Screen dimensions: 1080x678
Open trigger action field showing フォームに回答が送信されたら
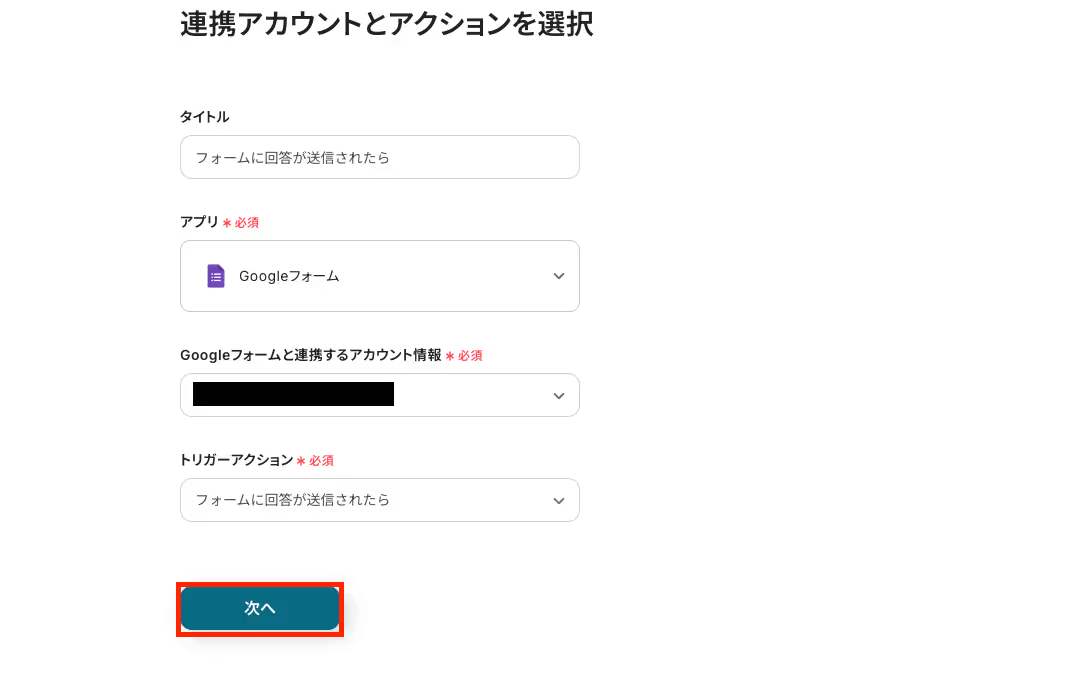(x=380, y=500)
